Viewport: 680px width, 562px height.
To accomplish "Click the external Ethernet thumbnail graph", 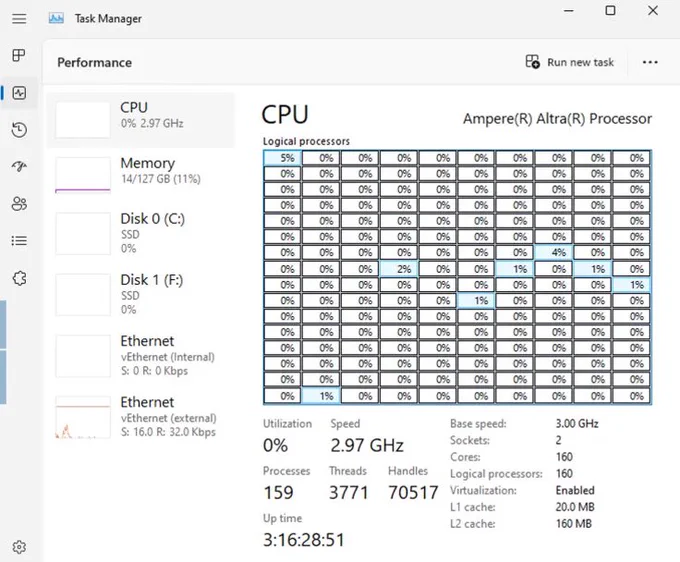I will pyautogui.click(x=83, y=417).
